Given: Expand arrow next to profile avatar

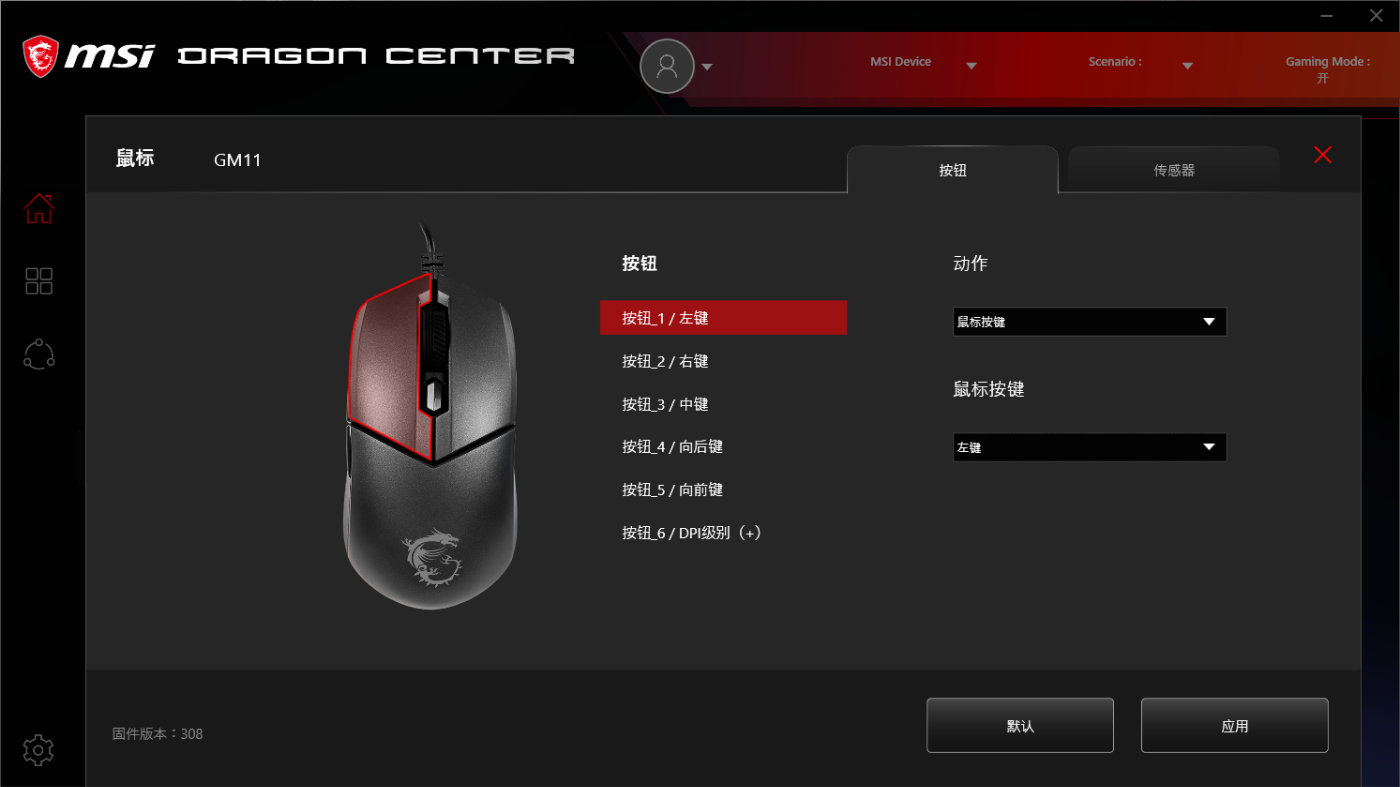Looking at the screenshot, I should coord(707,67).
